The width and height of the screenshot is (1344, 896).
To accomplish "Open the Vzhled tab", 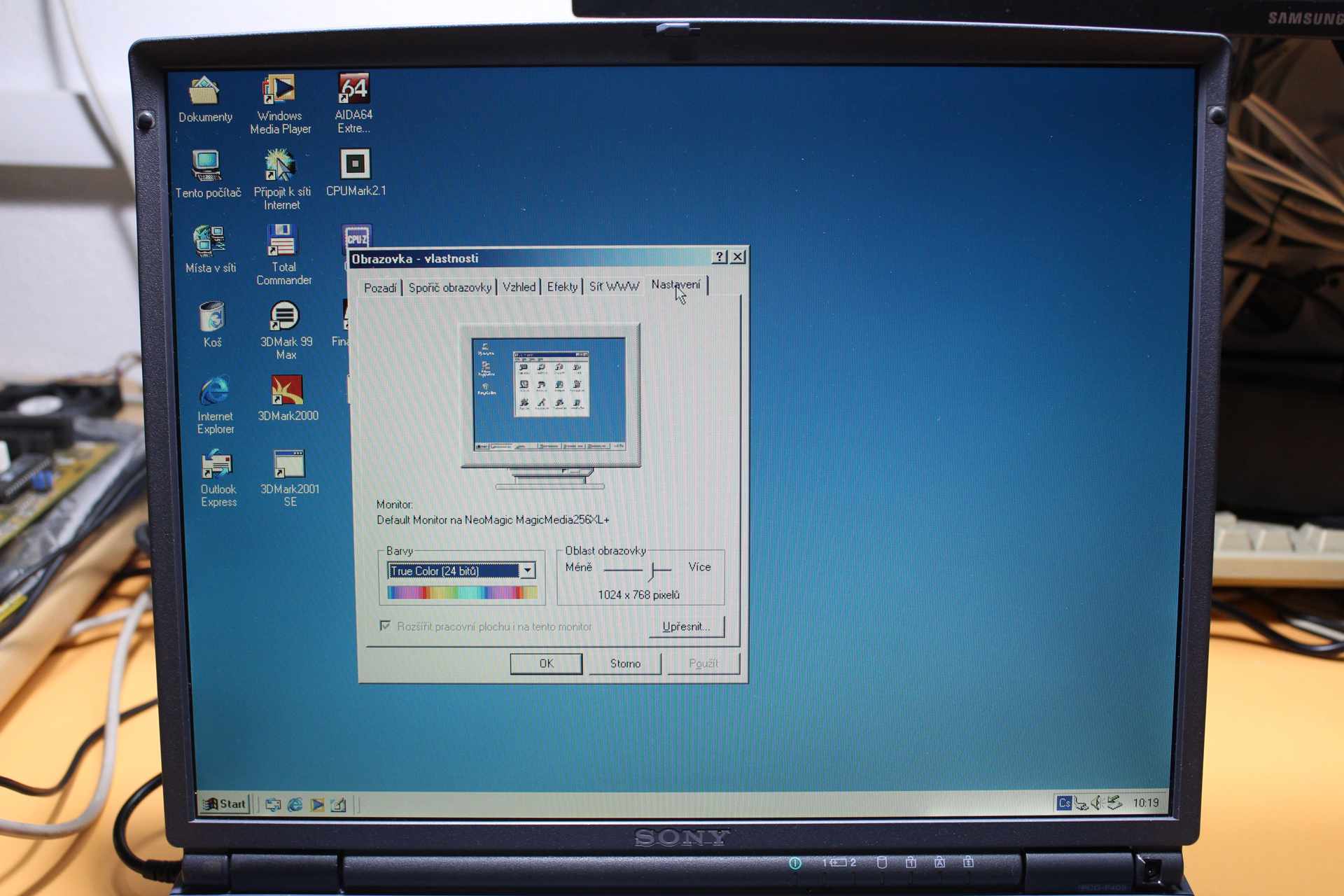I will click(x=519, y=287).
